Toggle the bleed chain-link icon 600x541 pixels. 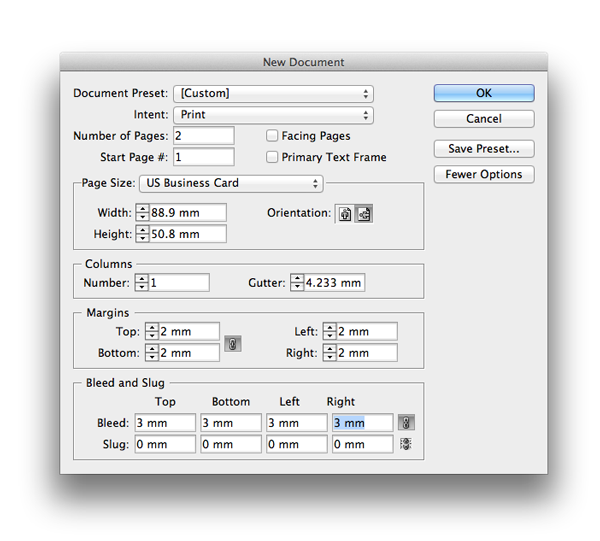406,423
